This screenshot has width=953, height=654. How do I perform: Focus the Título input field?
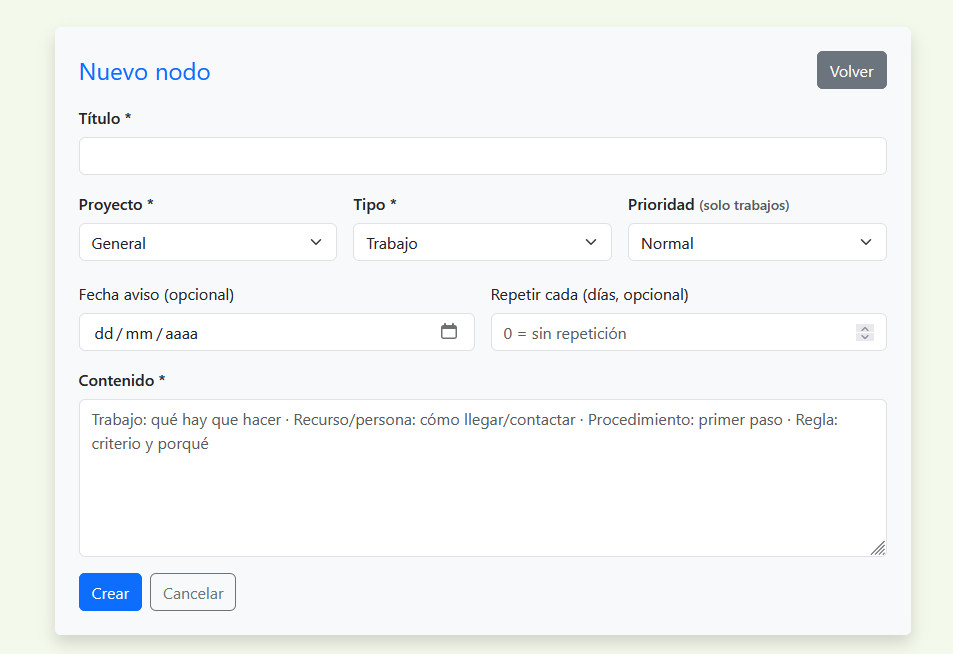[483, 156]
